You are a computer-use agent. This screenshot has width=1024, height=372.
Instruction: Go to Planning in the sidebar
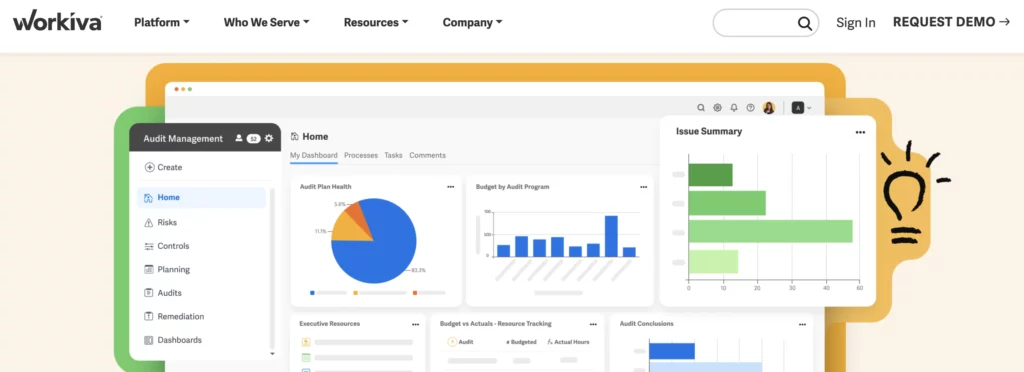point(167,270)
